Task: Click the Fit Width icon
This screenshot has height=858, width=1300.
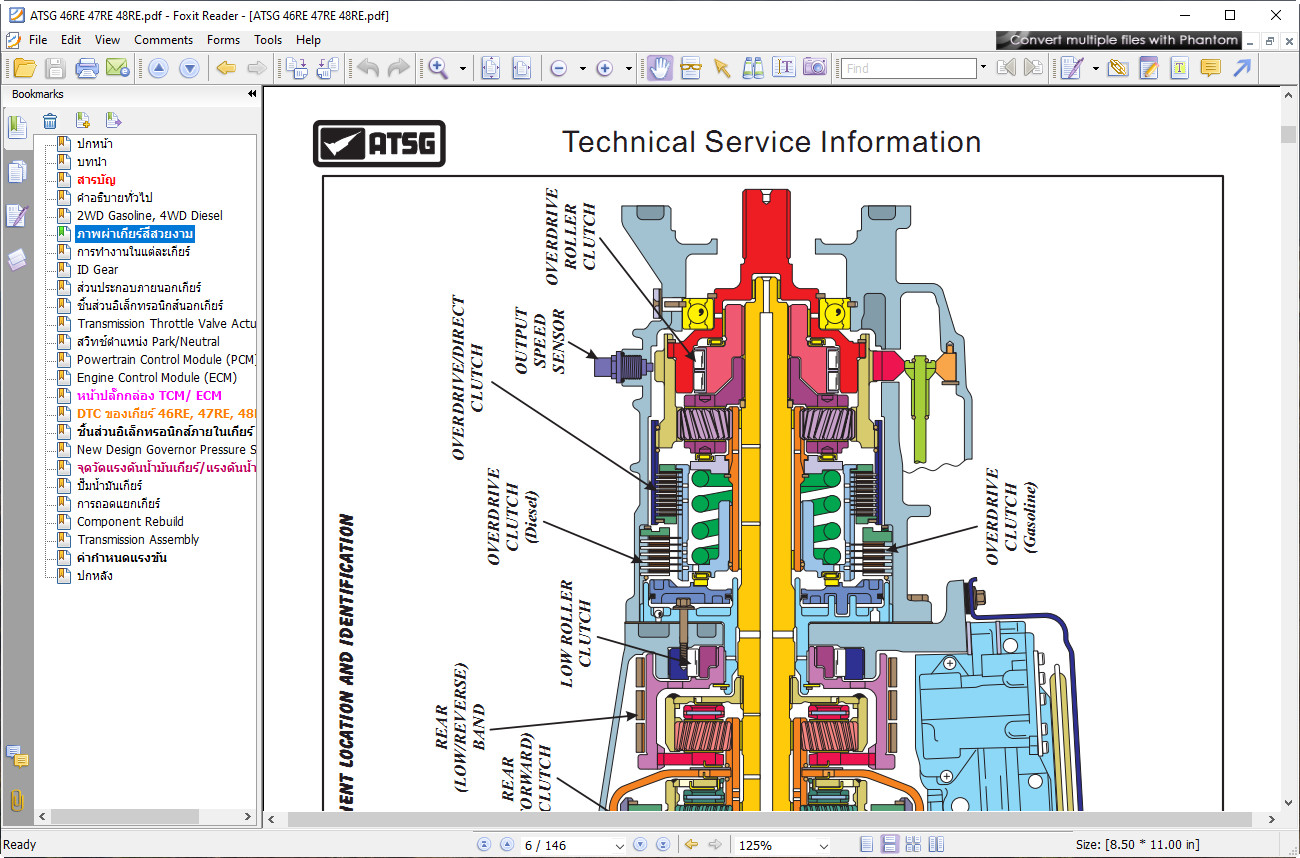Action: [x=521, y=68]
